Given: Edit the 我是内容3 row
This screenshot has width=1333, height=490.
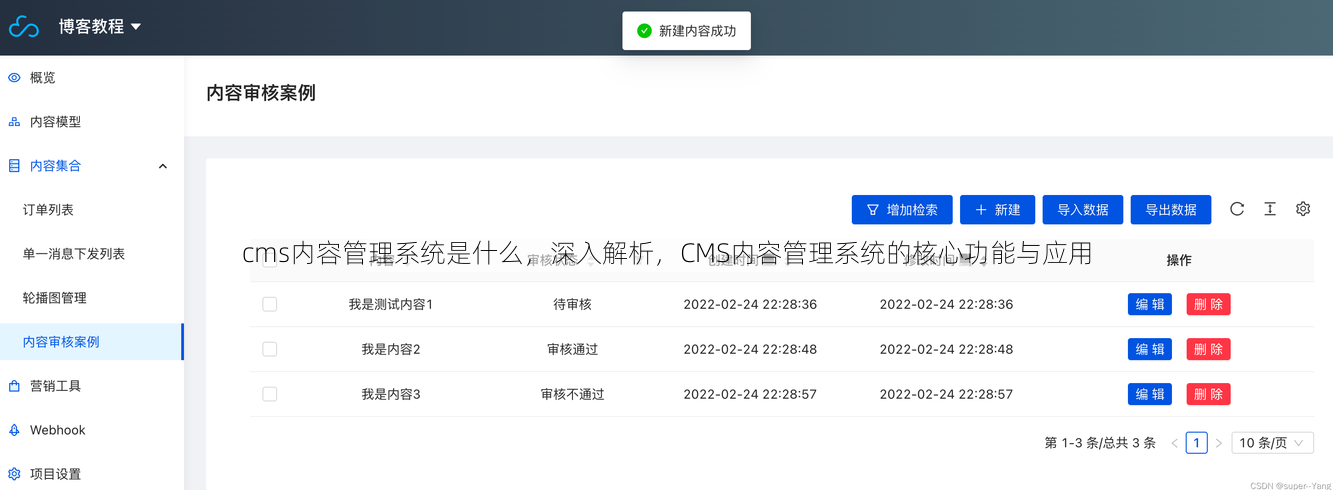Looking at the screenshot, I should 1150,394.
